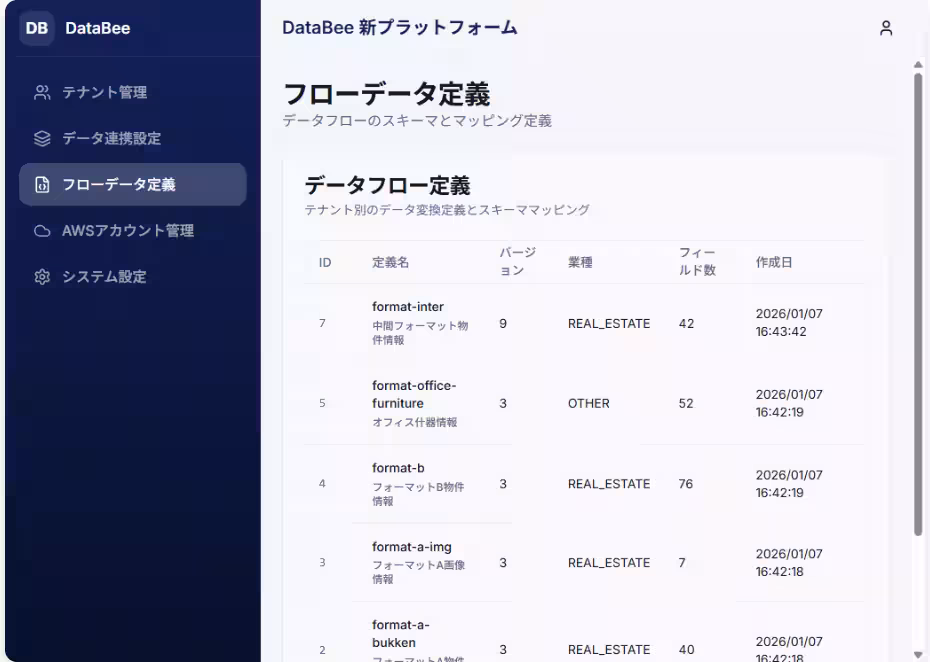
Task: Click the OTHER industry cell
Action: (588, 403)
